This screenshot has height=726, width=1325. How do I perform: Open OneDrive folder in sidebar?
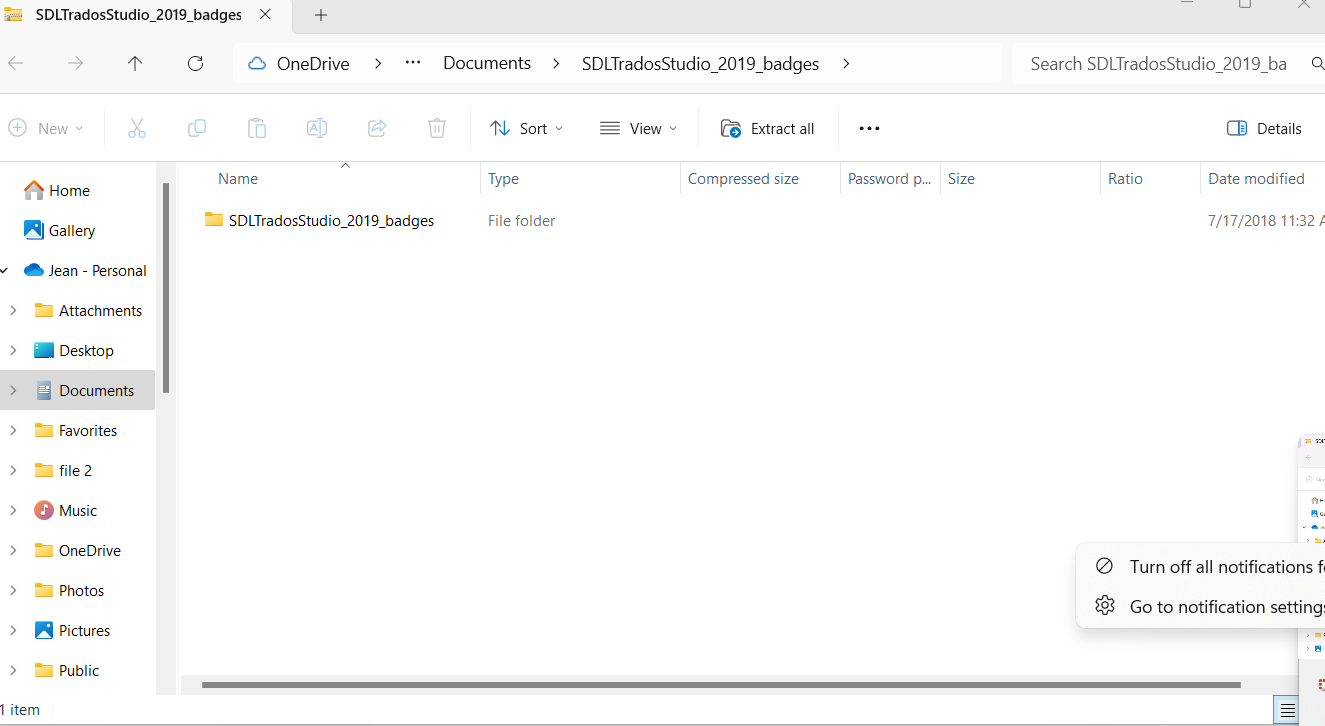click(78, 550)
